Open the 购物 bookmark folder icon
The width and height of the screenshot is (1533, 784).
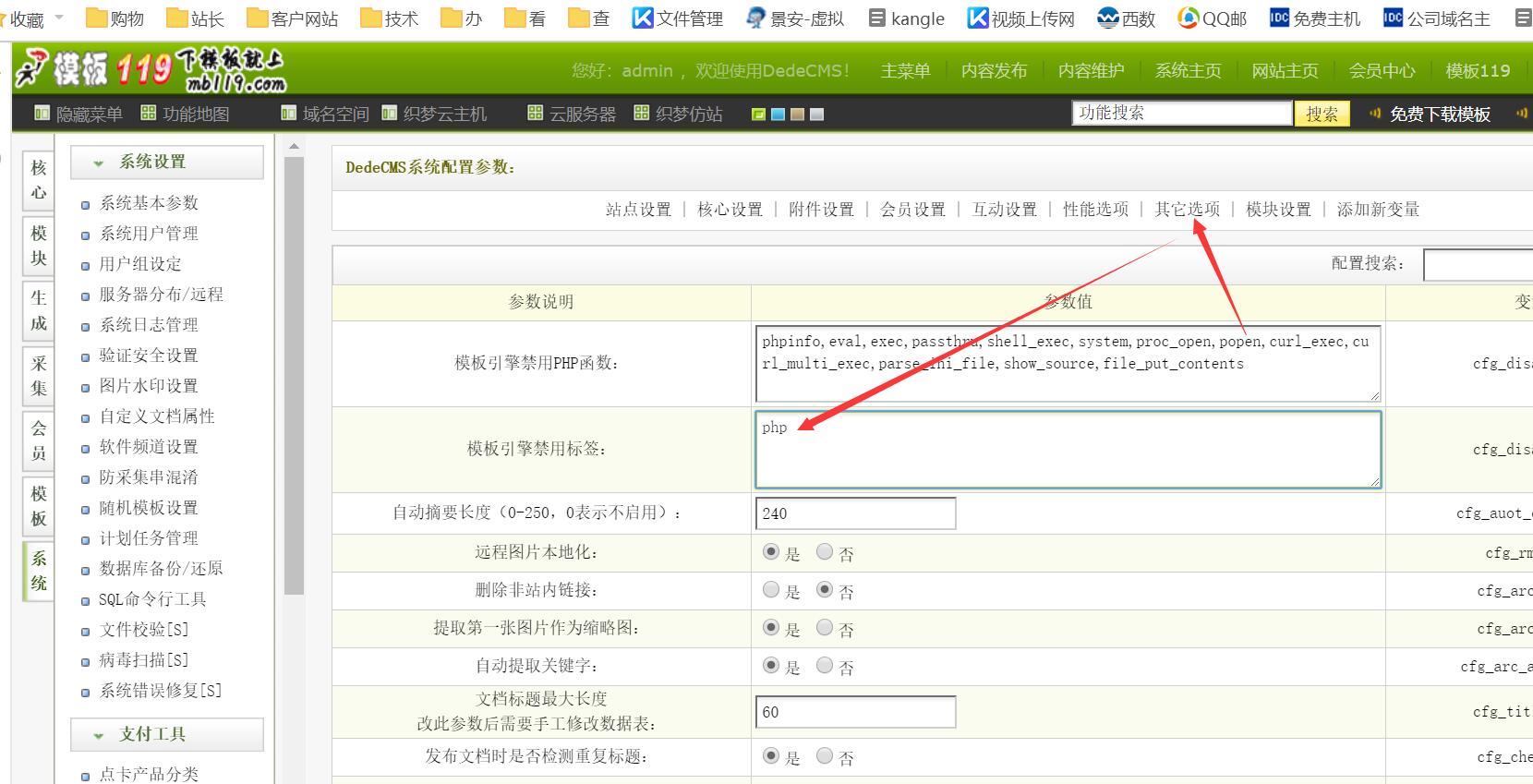pos(96,18)
